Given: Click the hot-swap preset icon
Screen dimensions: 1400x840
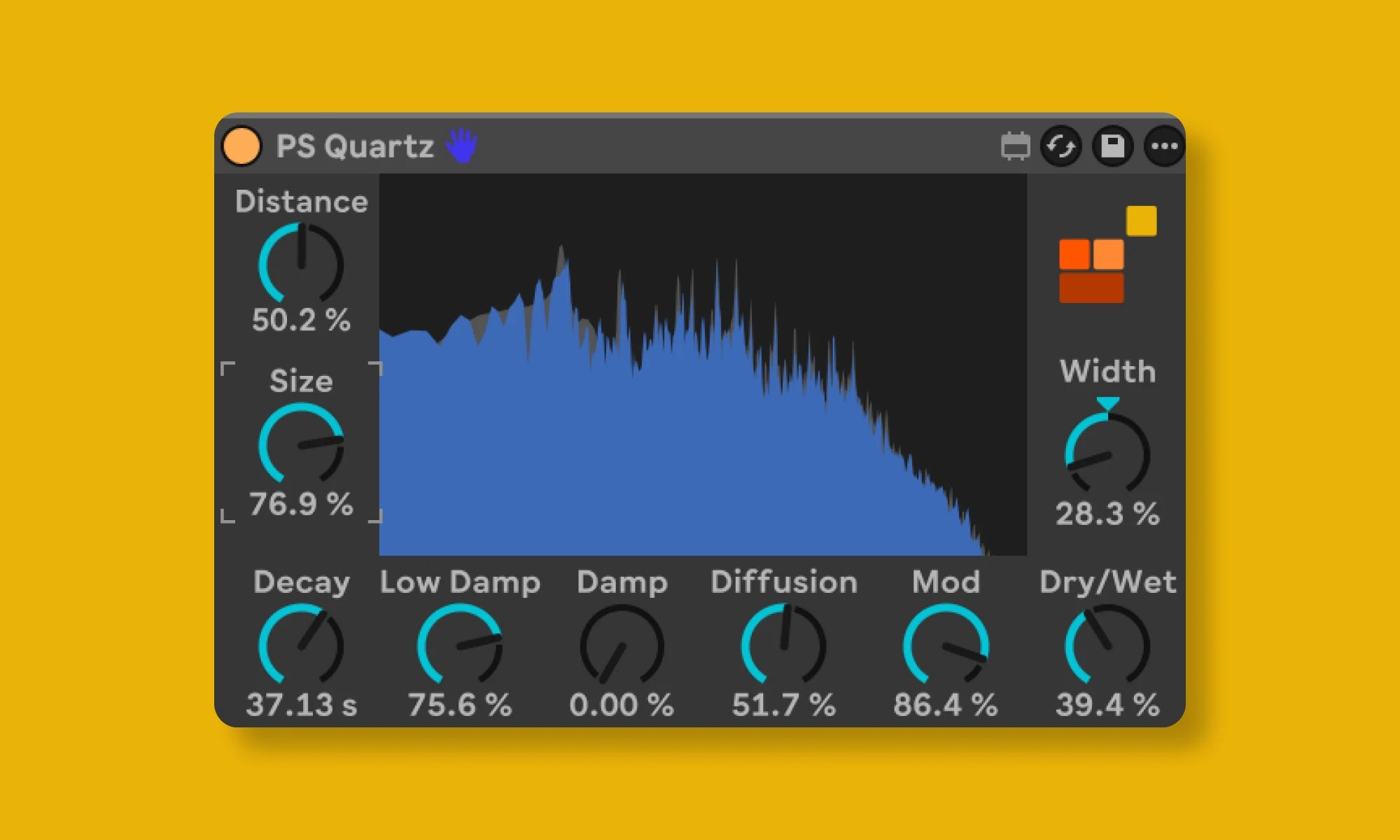Looking at the screenshot, I should (1061, 146).
